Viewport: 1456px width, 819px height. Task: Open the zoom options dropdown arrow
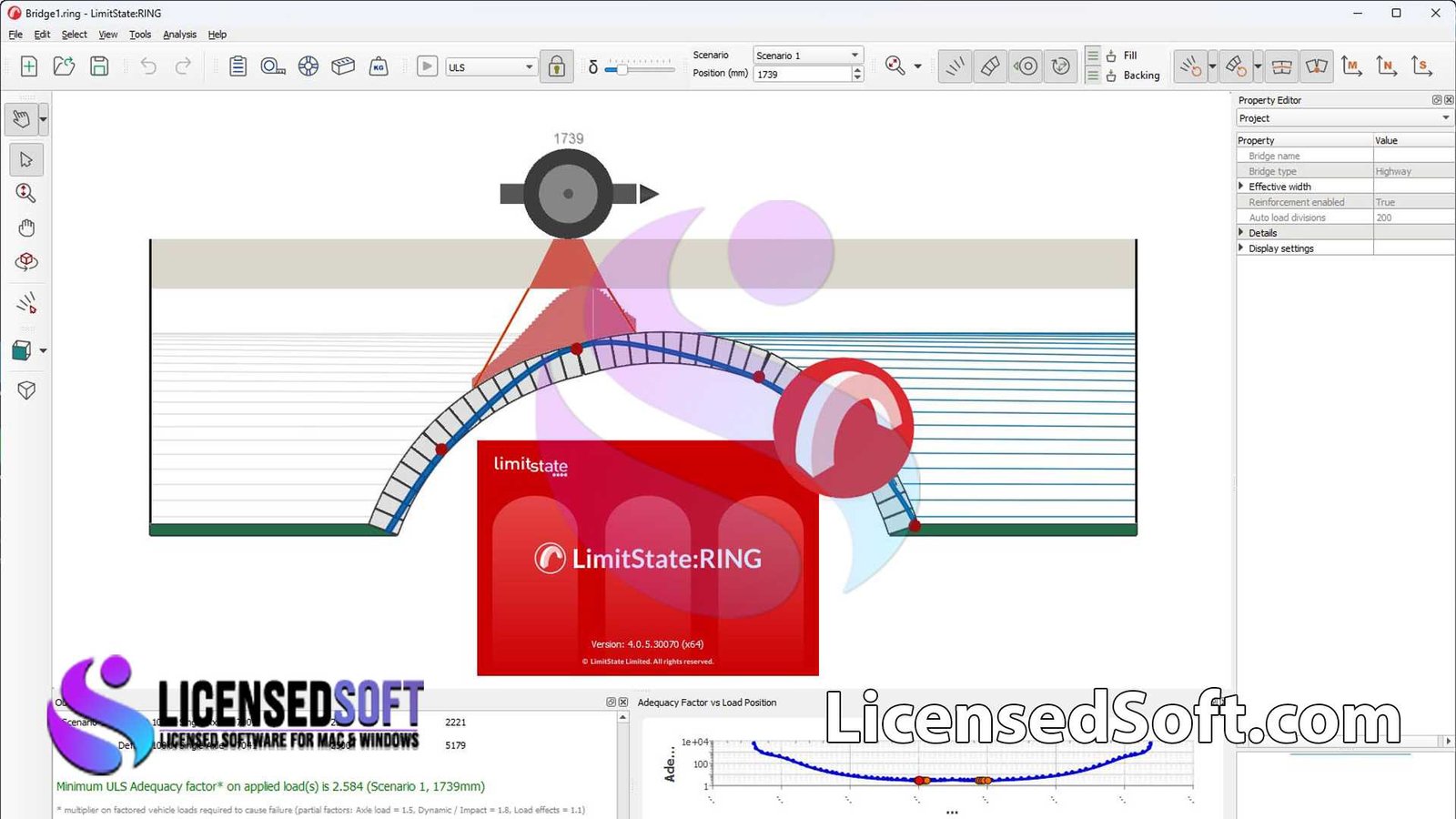[917, 66]
